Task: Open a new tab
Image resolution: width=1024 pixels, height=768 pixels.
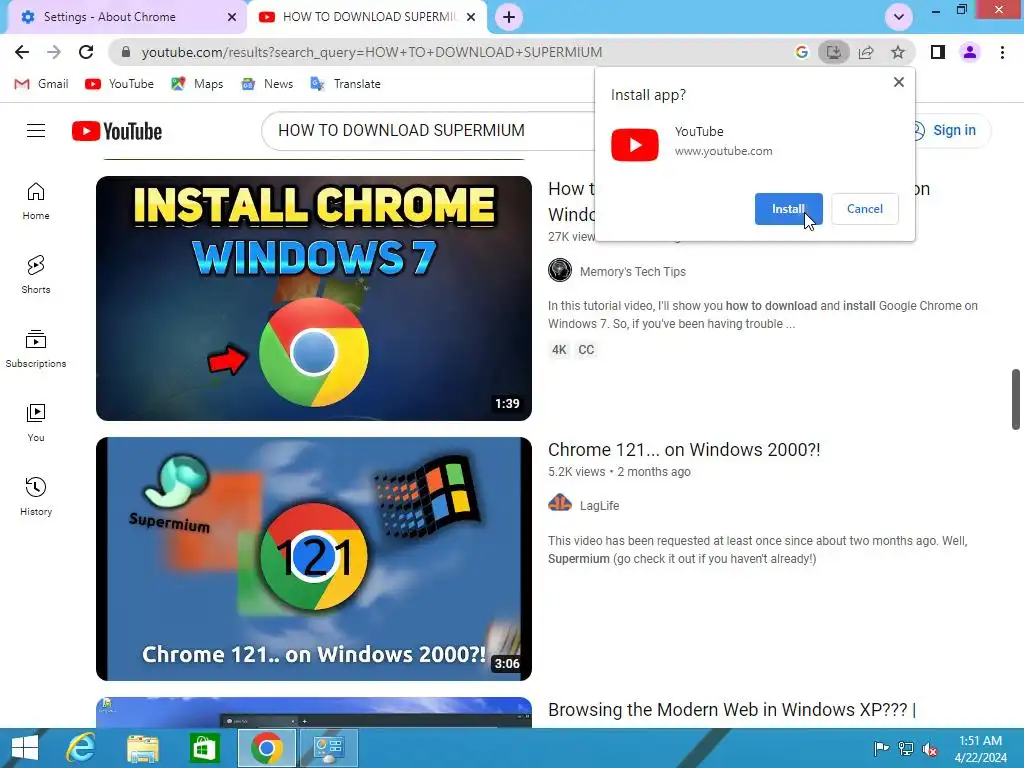Action: click(509, 17)
